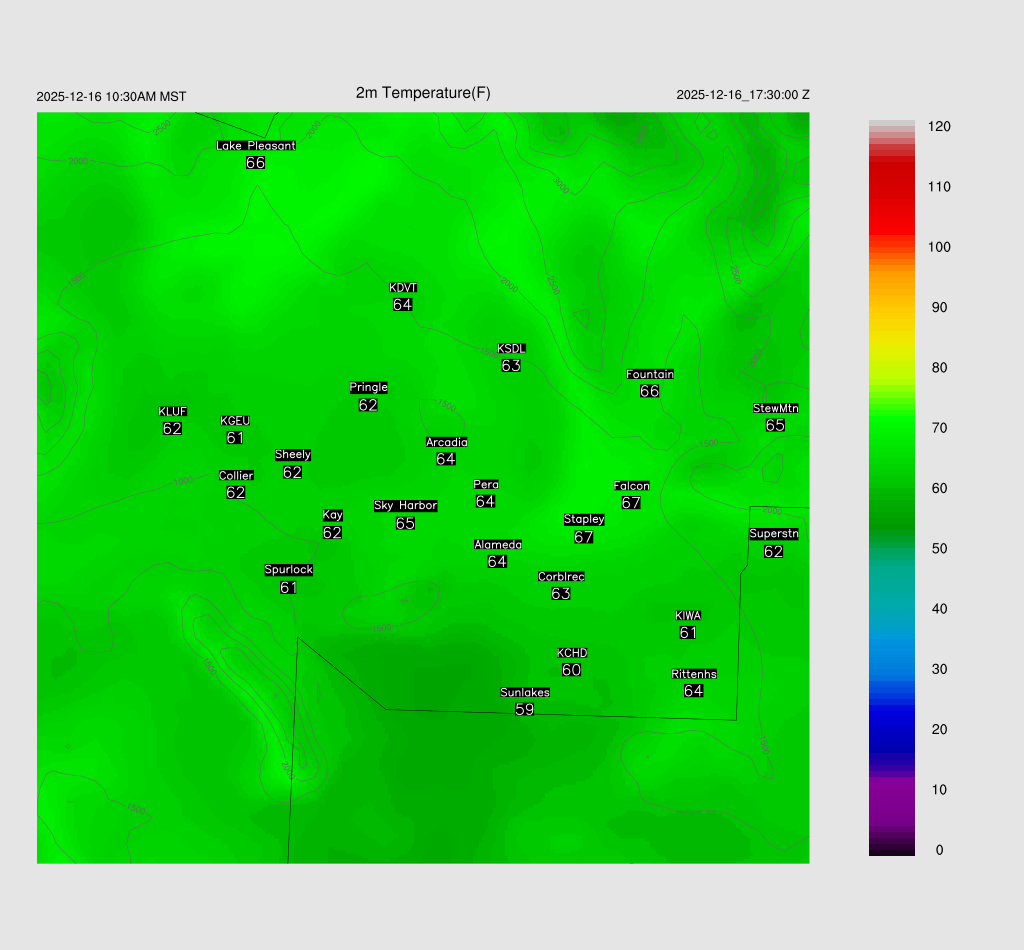Viewport: 1024px width, 950px height.
Task: Select the Corblrec station label
Action: [561, 577]
